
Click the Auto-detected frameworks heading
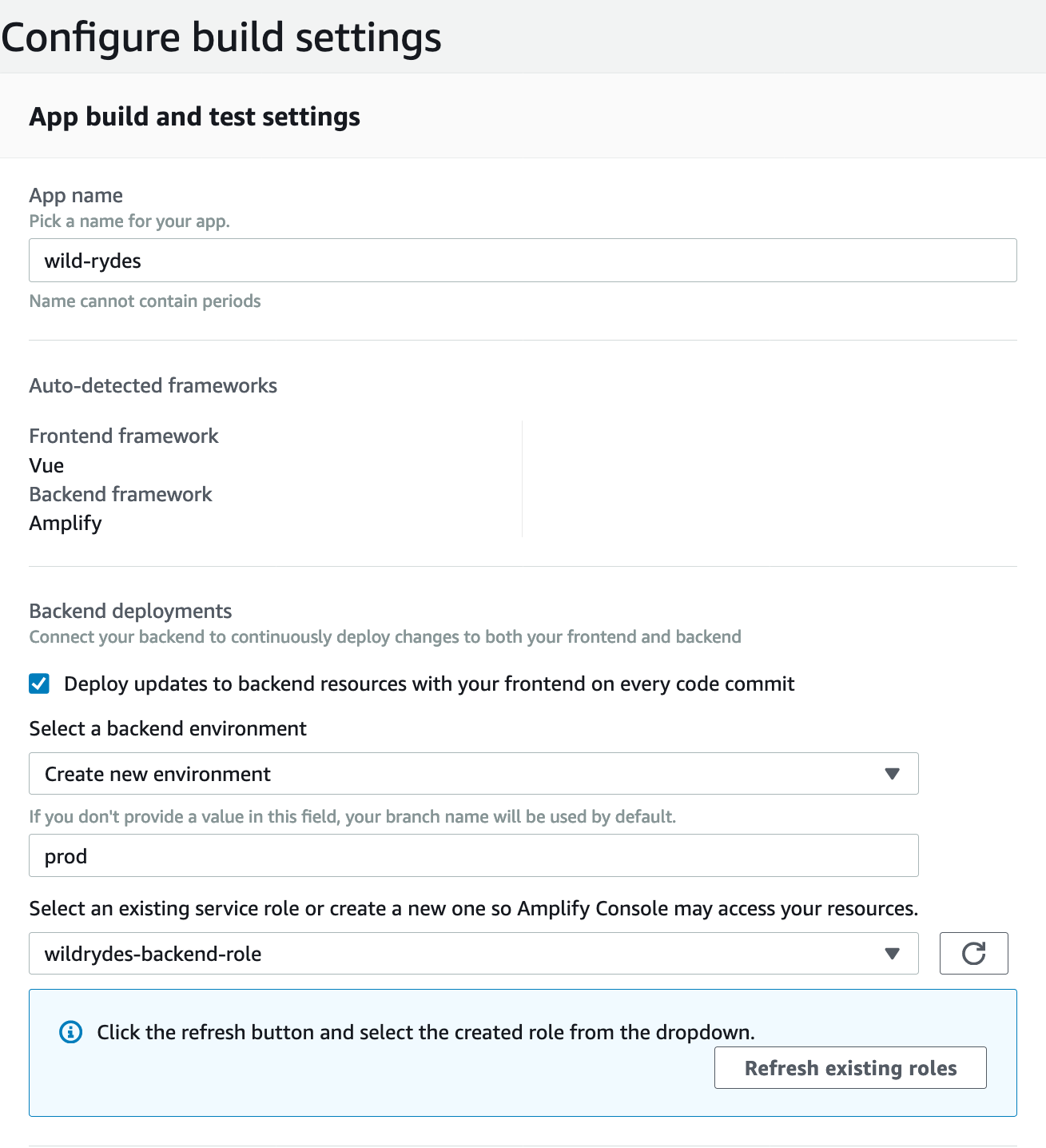[153, 386]
